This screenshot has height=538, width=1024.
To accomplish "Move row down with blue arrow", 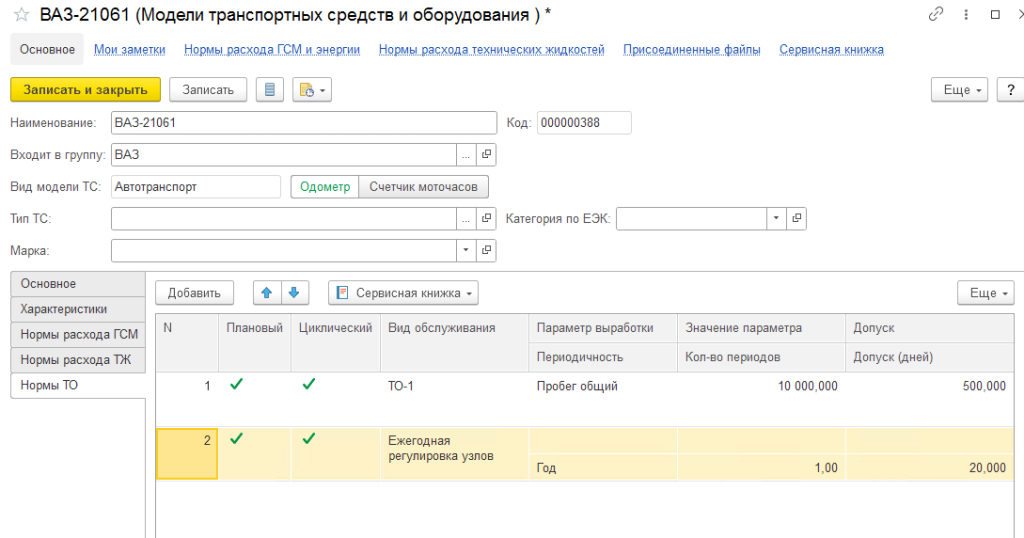I will tap(295, 293).
